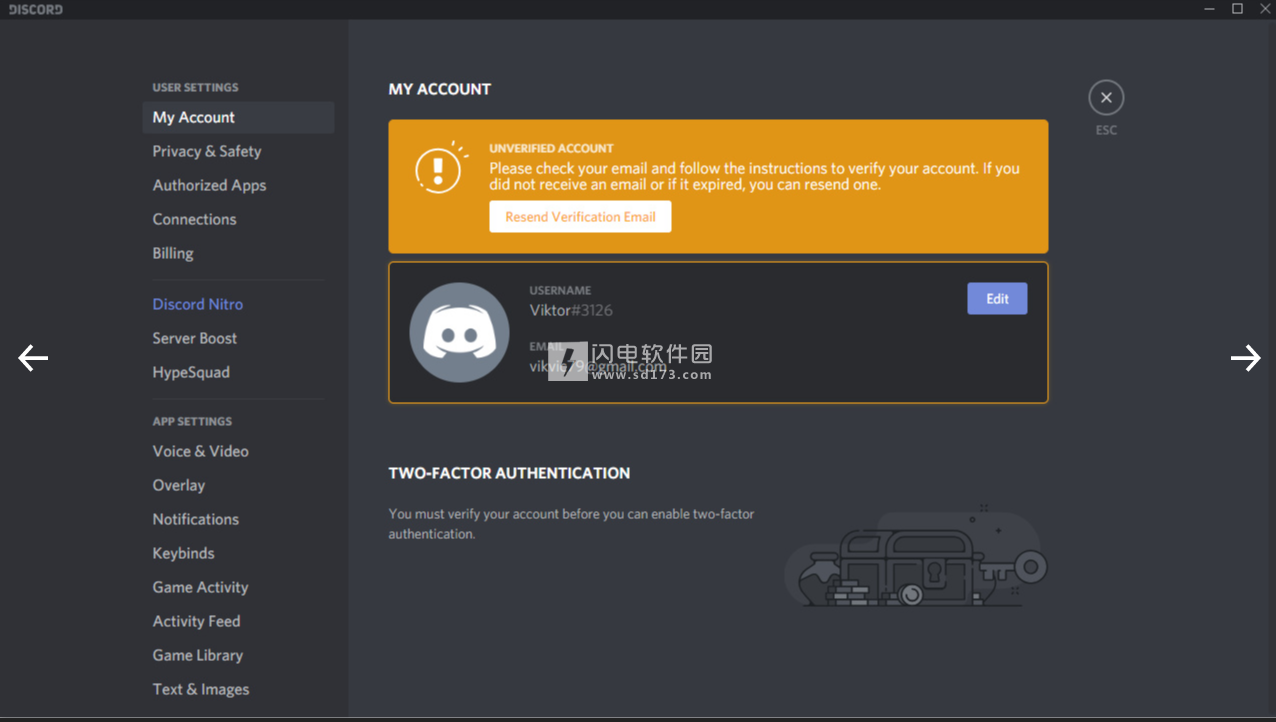The width and height of the screenshot is (1276, 722).
Task: Click the exclamation warning icon
Action: [x=441, y=168]
